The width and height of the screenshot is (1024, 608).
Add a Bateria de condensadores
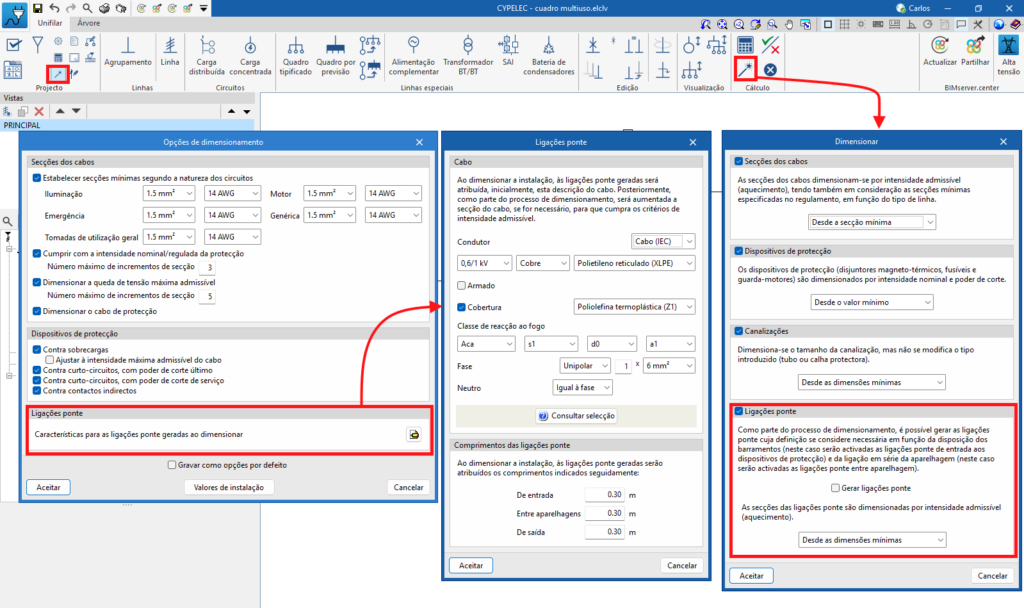[549, 46]
